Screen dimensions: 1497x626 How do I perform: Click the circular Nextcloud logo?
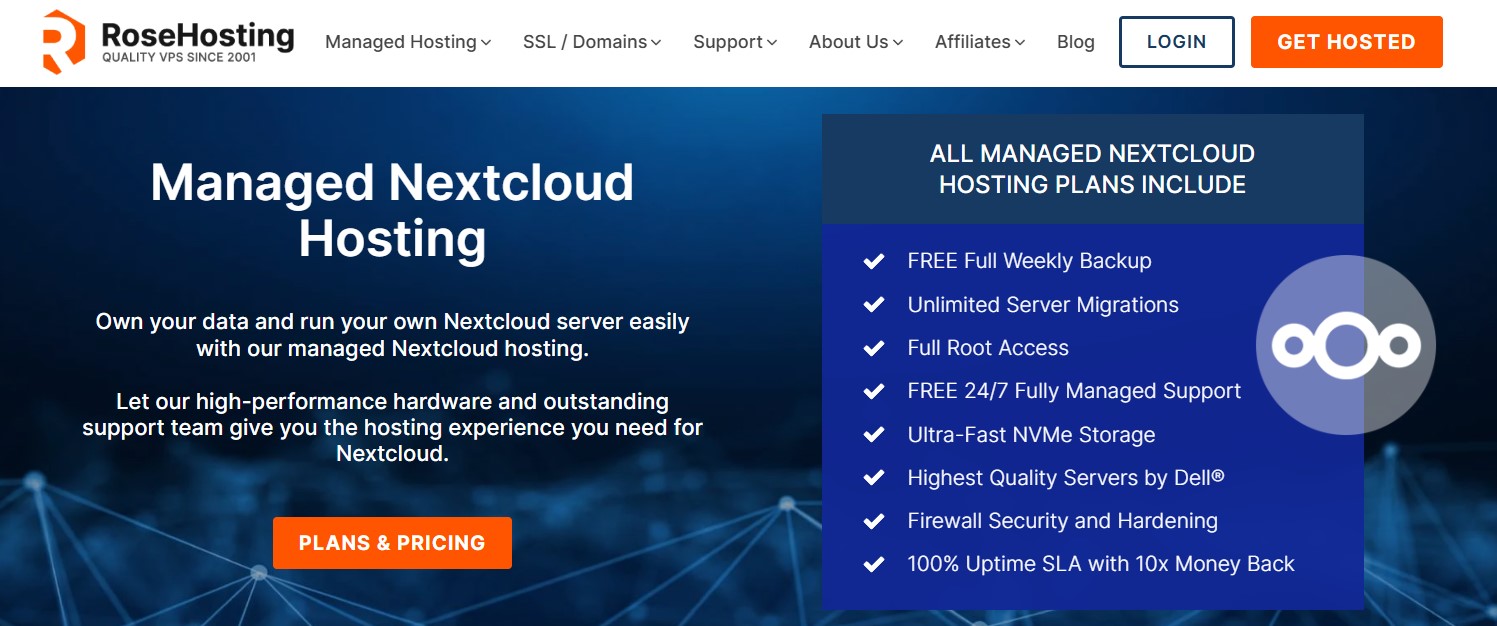pyautogui.click(x=1345, y=345)
